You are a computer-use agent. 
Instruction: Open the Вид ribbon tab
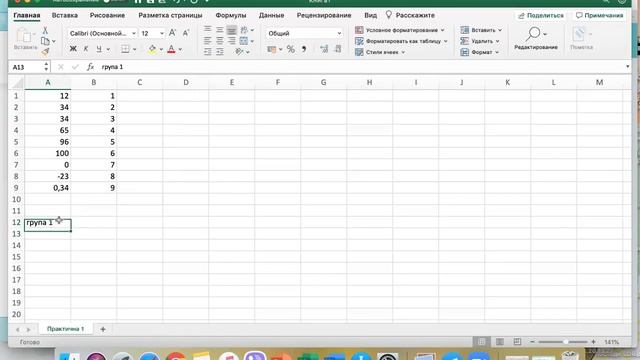point(371,16)
